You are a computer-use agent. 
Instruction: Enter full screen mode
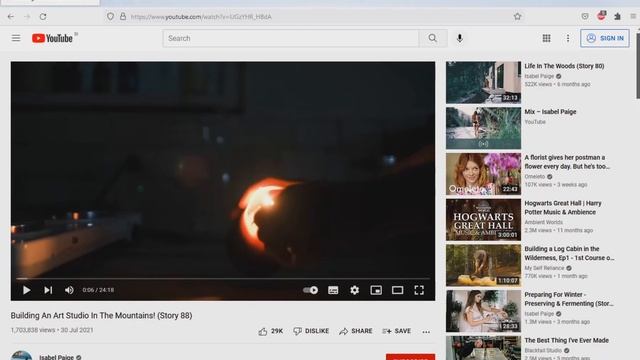coord(419,290)
